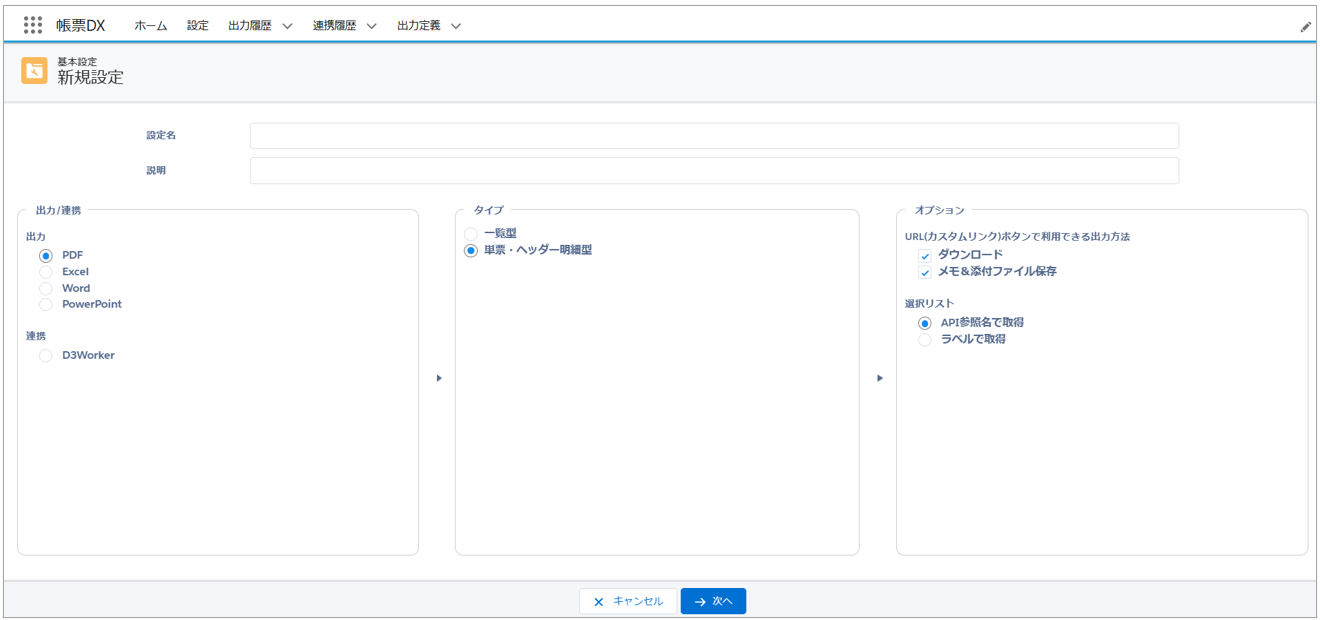Select ラベルで取得 radio option
This screenshot has width=1320, height=620.
pyautogui.click(x=925, y=340)
